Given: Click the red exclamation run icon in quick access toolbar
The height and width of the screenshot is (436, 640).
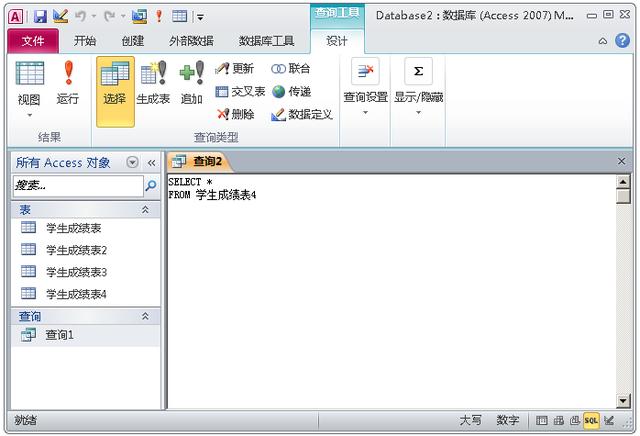Looking at the screenshot, I should [159, 16].
